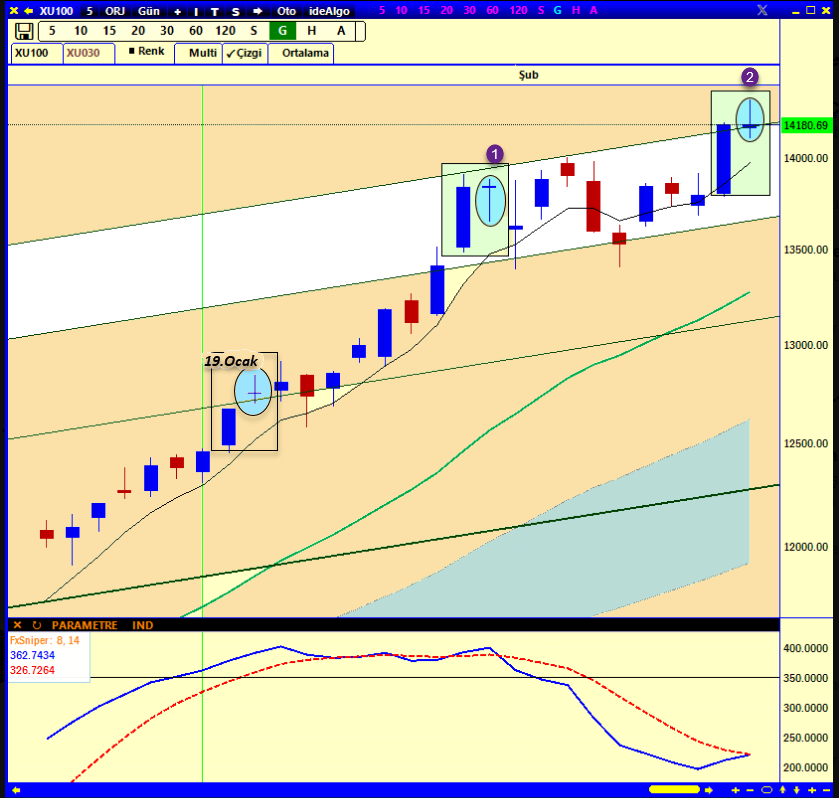Select pink 30 period in title bar
839x798 pixels.
pos(470,10)
